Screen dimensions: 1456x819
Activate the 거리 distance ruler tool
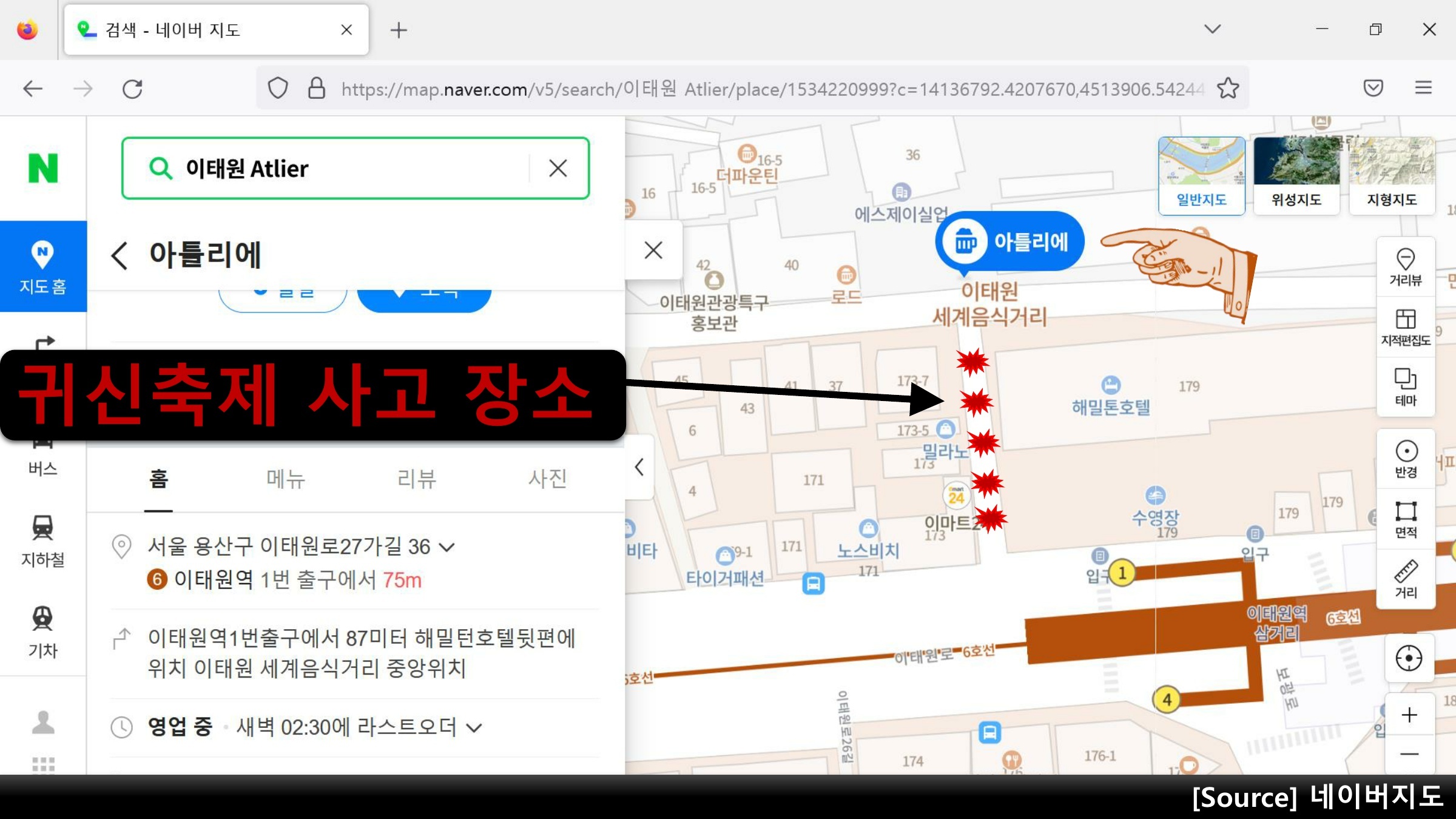point(1405,579)
